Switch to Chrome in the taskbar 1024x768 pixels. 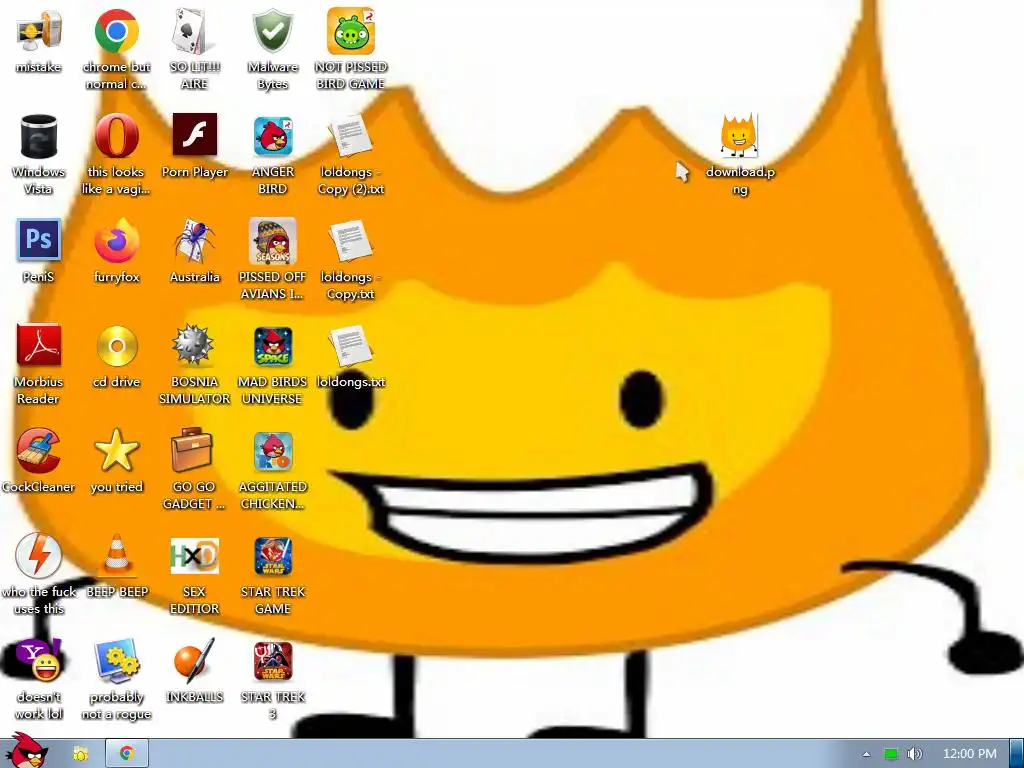click(x=127, y=754)
